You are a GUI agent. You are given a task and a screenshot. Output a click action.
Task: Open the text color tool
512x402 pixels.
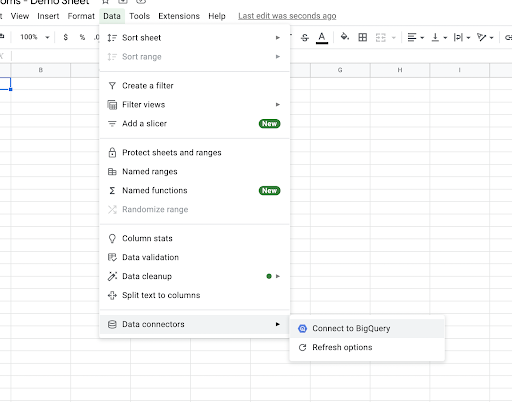coord(322,37)
